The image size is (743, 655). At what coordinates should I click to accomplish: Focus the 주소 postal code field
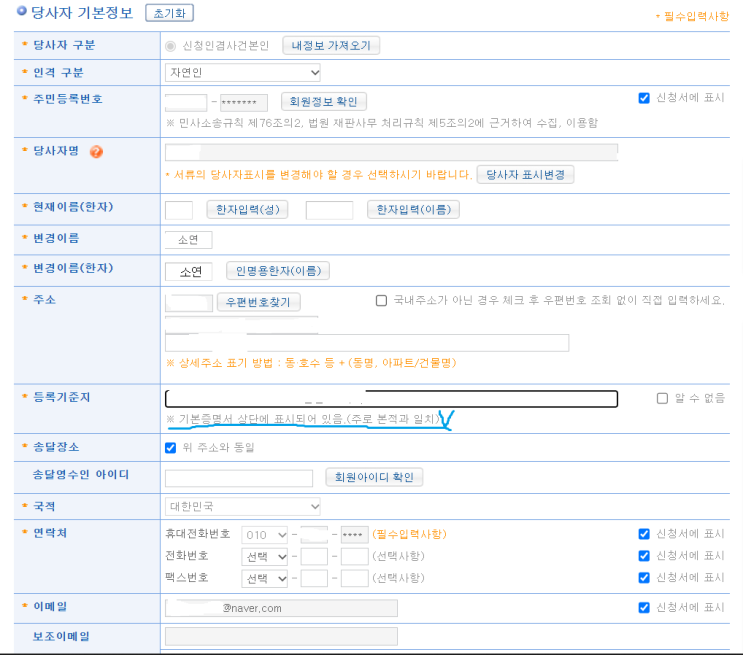click(x=189, y=302)
